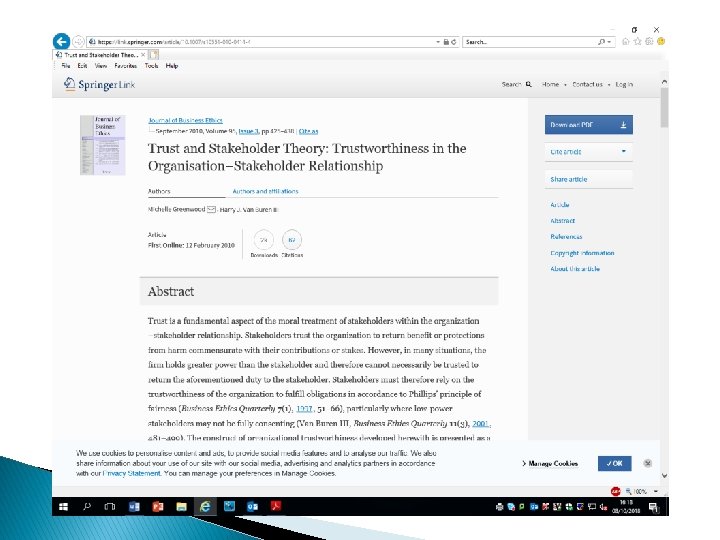The width and height of the screenshot is (720, 540).
Task: Click the browser Home icon
Action: [625, 41]
